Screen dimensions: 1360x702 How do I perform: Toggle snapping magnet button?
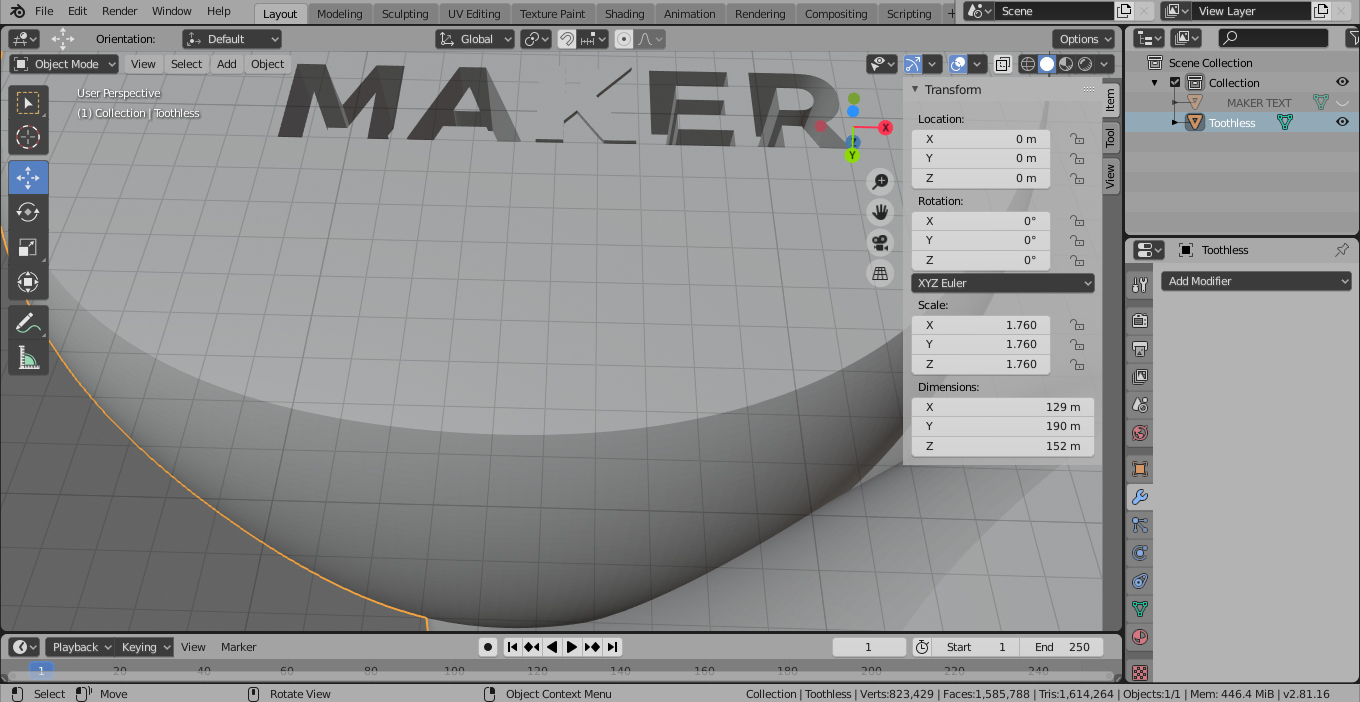(567, 39)
